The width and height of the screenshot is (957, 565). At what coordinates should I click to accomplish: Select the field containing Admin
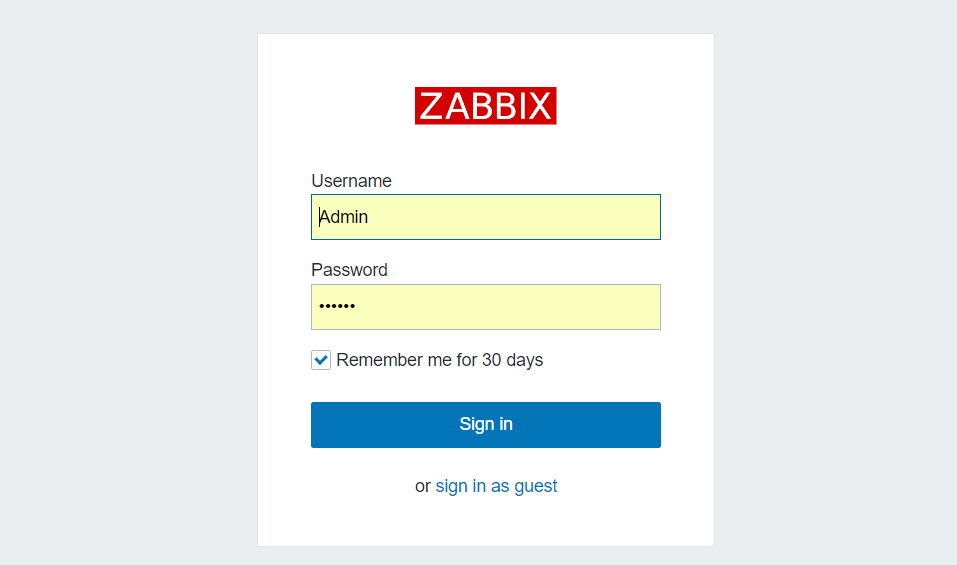pos(485,217)
